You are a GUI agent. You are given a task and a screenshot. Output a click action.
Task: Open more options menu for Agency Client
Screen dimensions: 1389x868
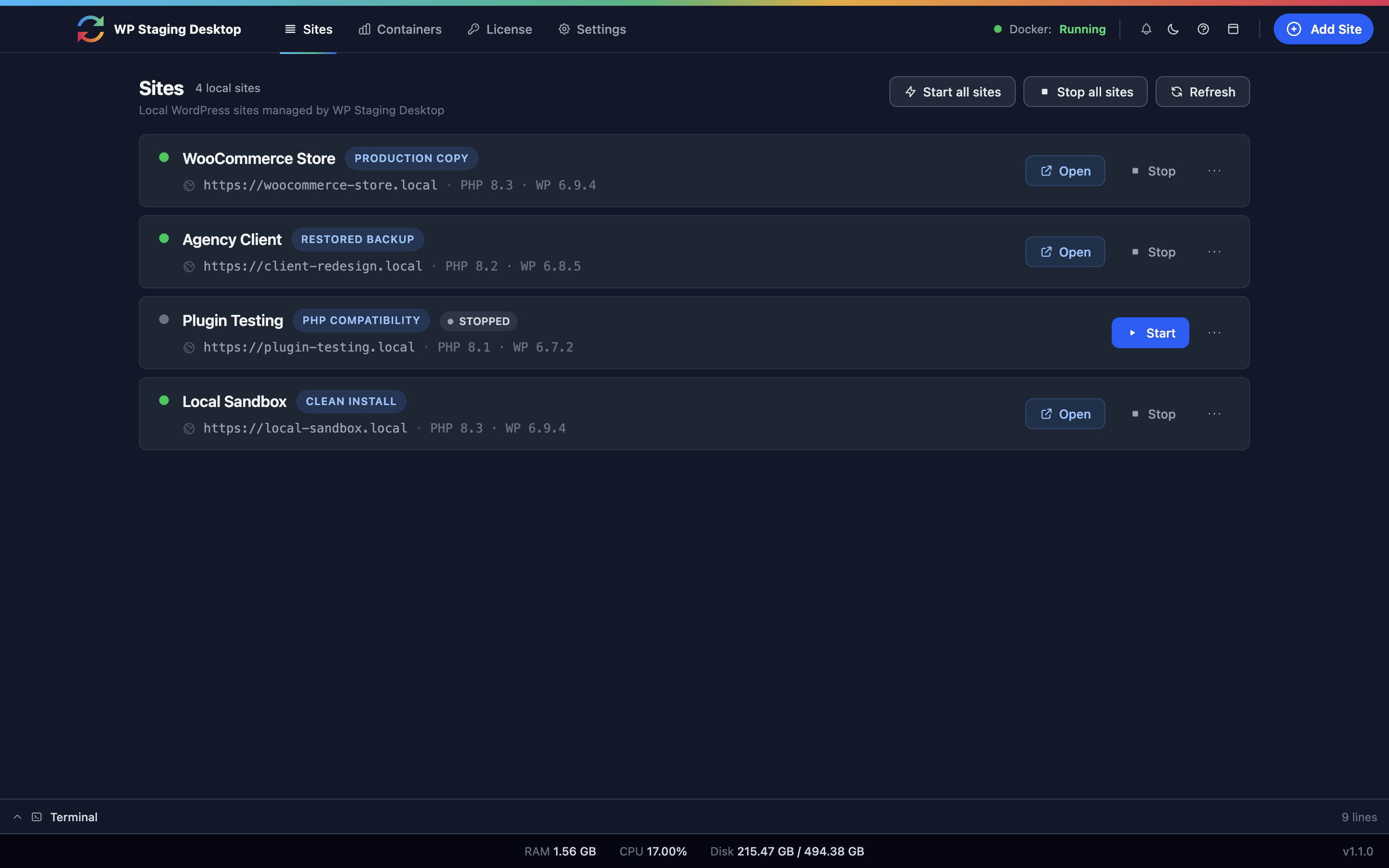(1214, 251)
